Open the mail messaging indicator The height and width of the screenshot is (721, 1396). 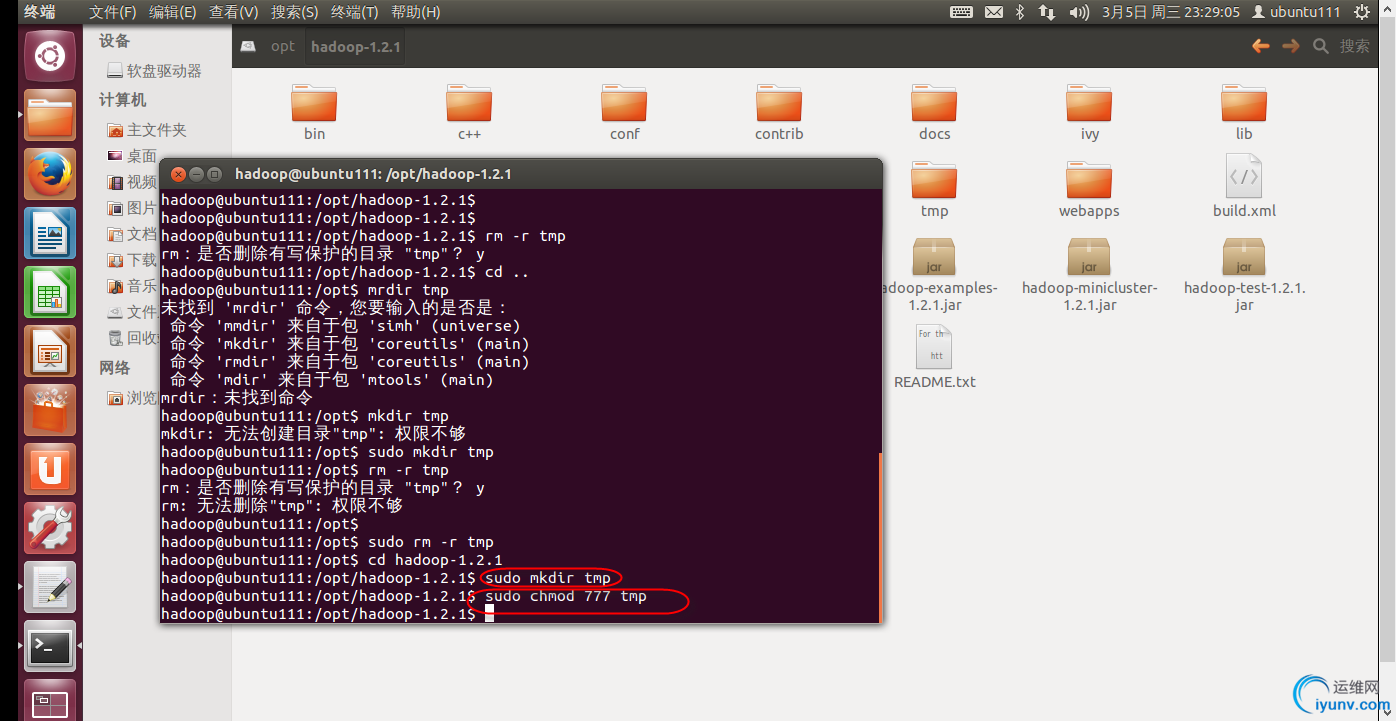993,12
